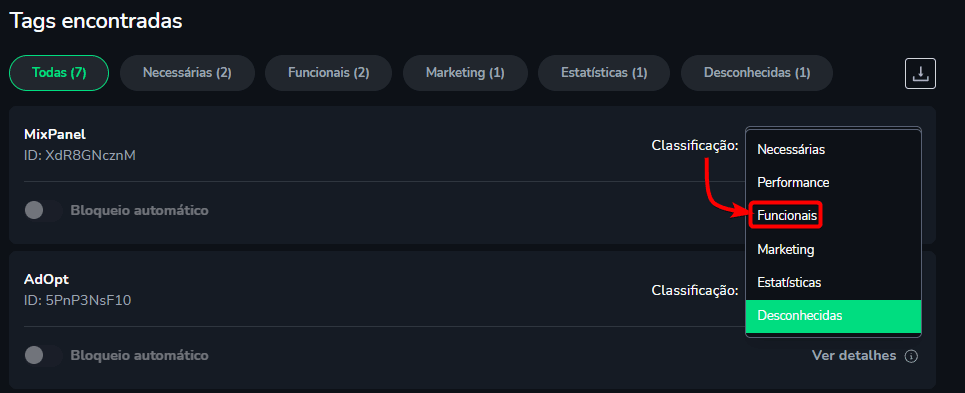This screenshot has height=393, width=965.
Task: Switch to Necessárias (2) filter tab
Action: (x=187, y=73)
